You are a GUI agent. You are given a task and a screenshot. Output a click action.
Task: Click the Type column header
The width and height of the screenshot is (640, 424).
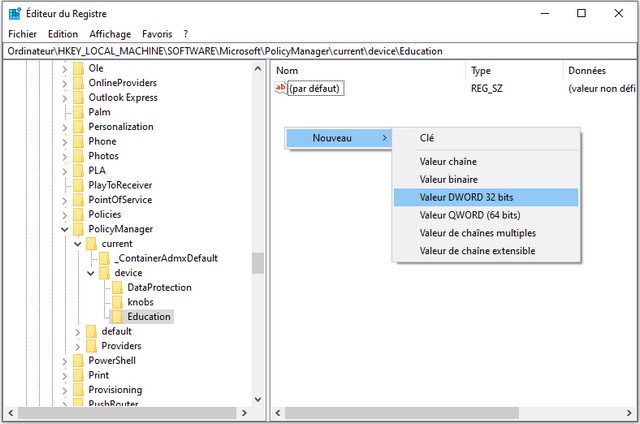[481, 71]
